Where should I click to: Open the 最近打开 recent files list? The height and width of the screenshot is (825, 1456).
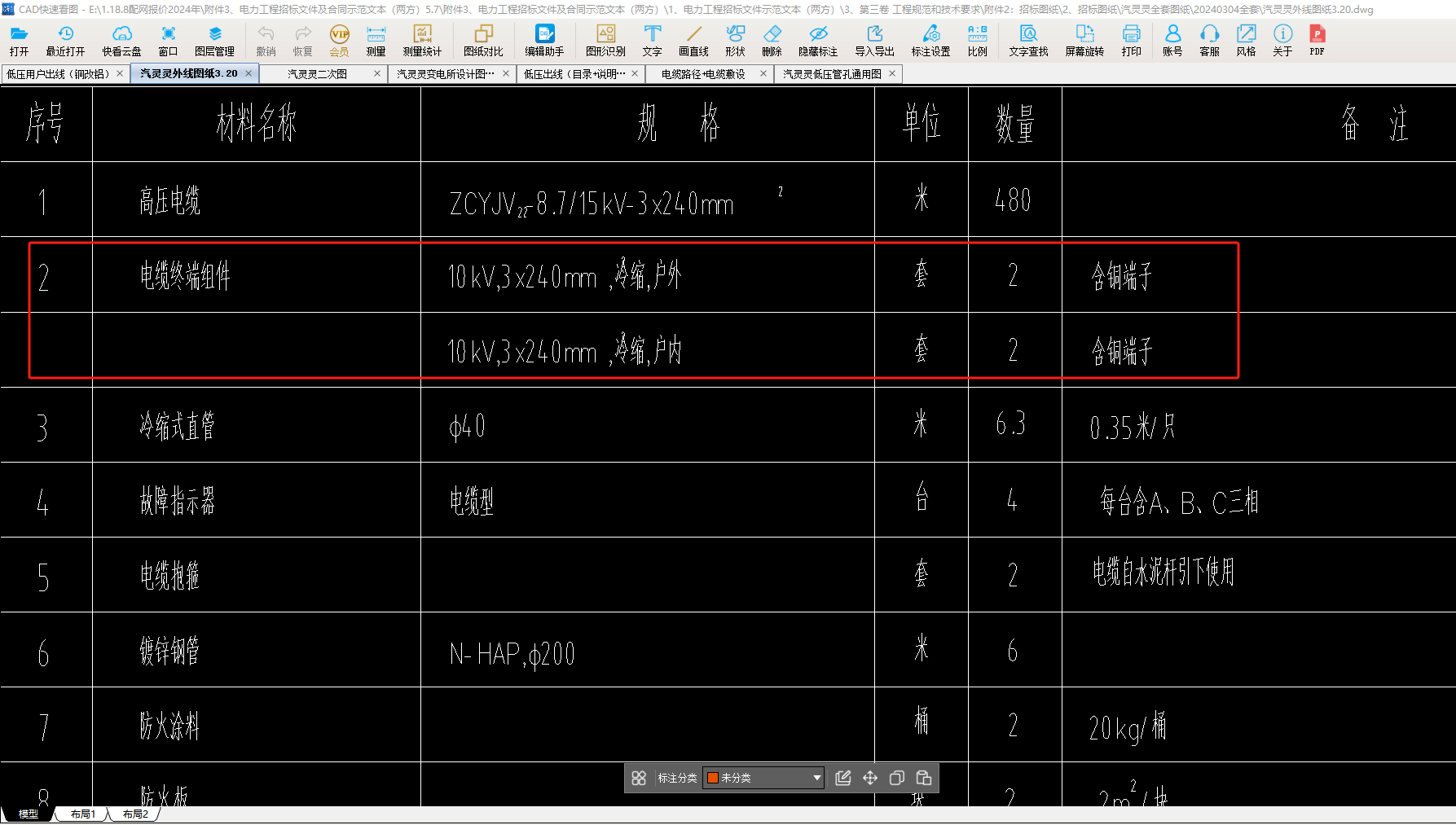click(x=65, y=40)
